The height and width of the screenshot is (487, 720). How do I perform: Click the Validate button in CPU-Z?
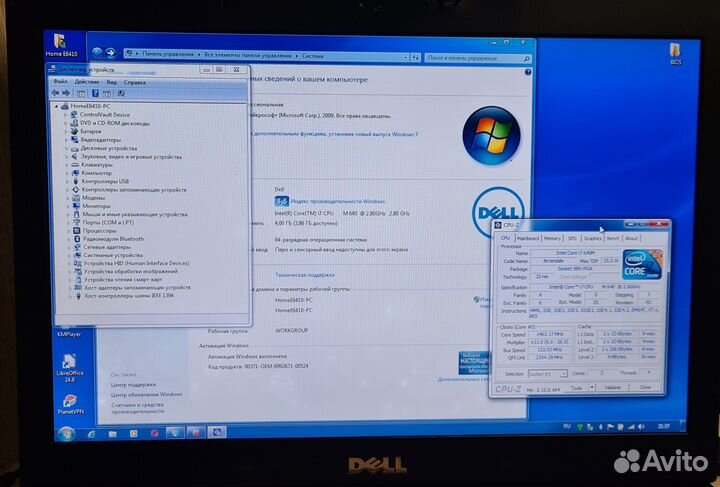(x=613, y=388)
